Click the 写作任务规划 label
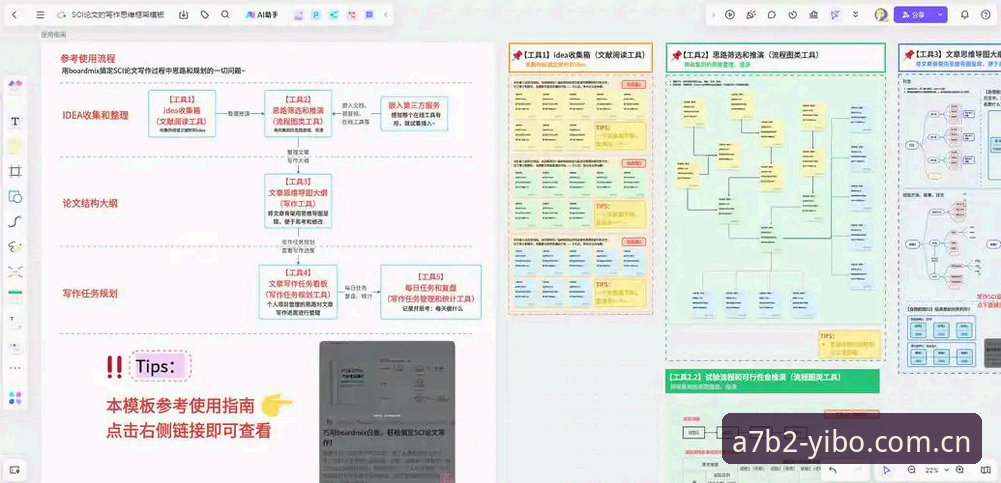The height and width of the screenshot is (483, 1001). [90, 294]
